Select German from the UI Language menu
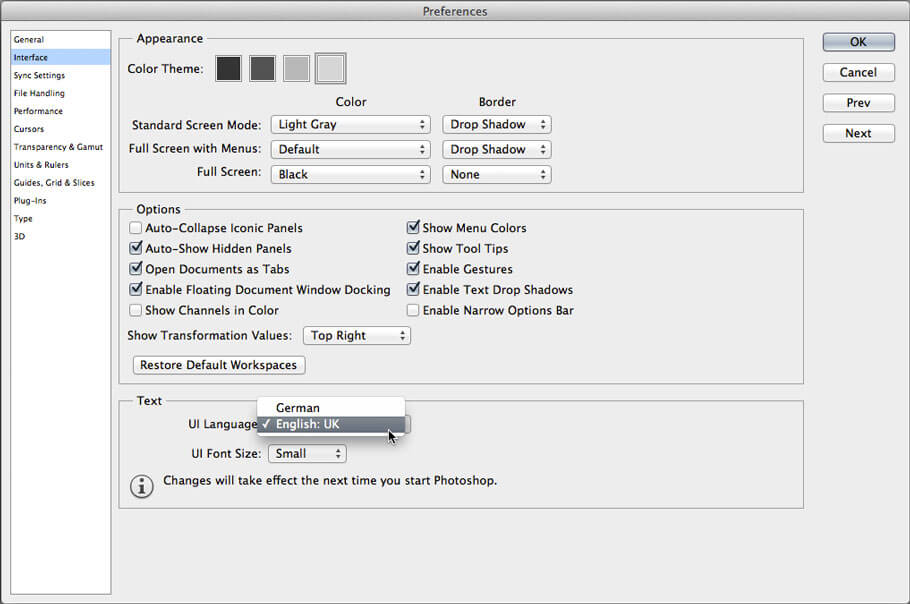910x604 pixels. (296, 407)
